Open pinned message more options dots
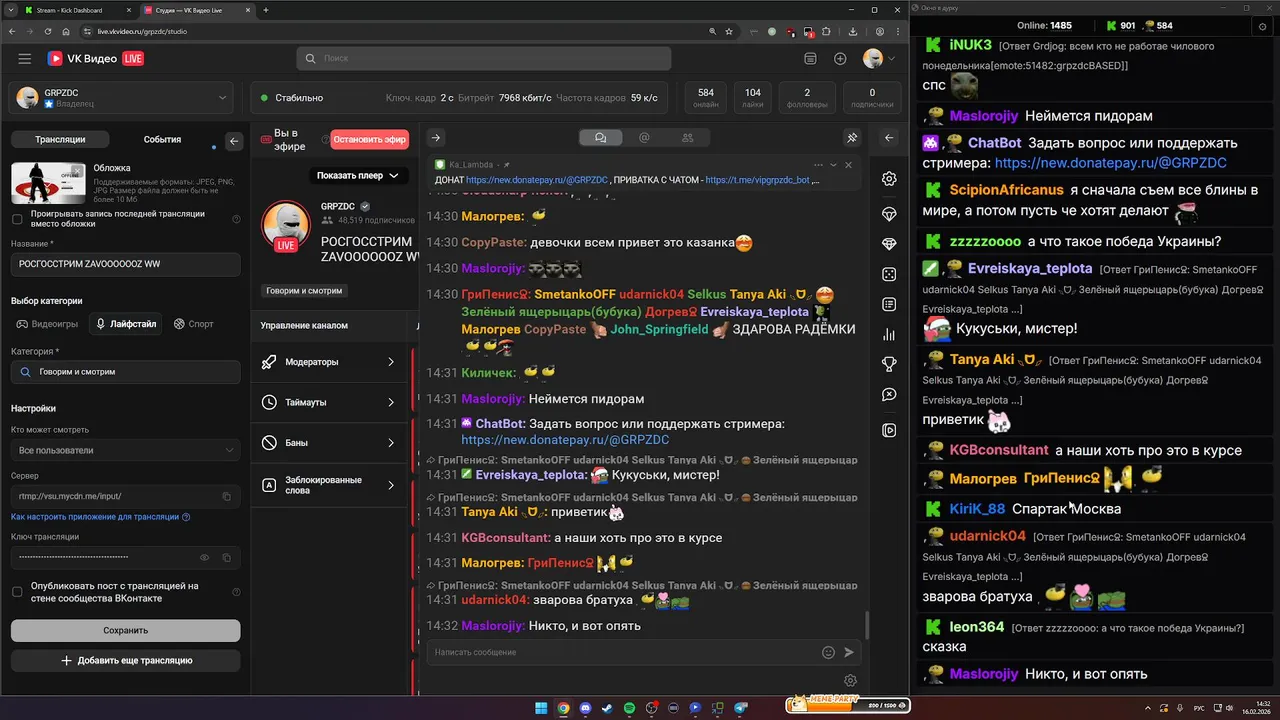This screenshot has width=1280, height=720. pos(818,165)
